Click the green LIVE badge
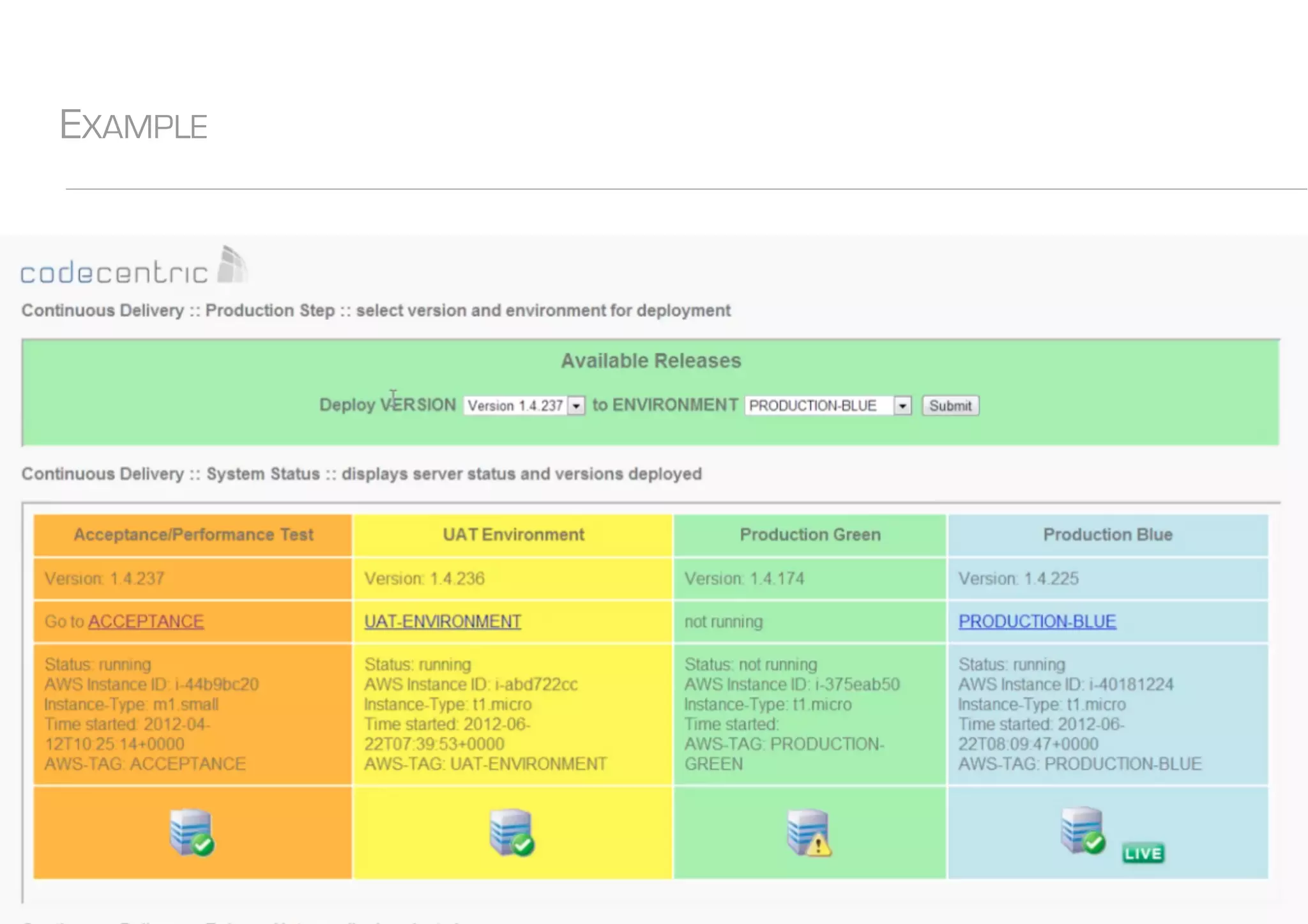Image resolution: width=1308 pixels, height=924 pixels. [1143, 853]
